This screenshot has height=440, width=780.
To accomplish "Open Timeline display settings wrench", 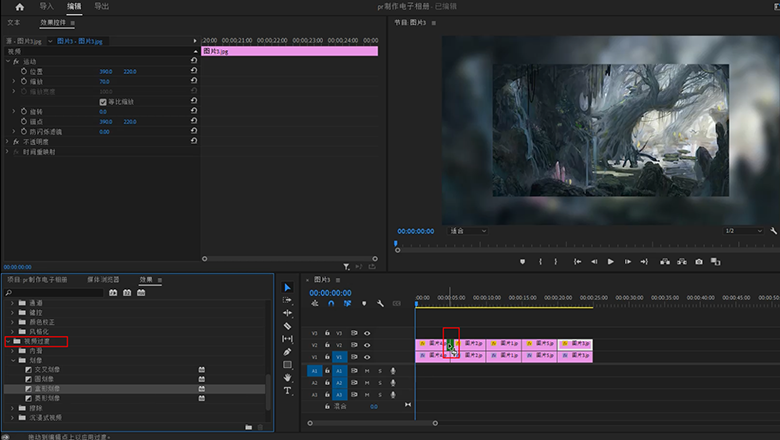I will point(380,303).
